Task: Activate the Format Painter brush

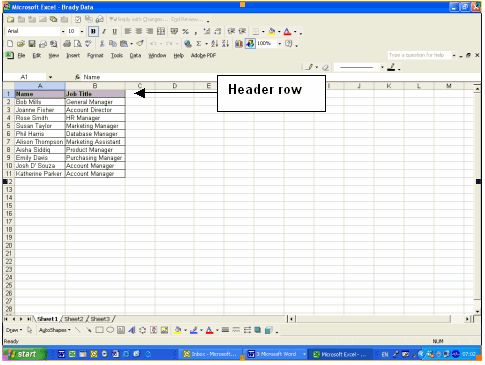Action: pyautogui.click(x=140, y=44)
